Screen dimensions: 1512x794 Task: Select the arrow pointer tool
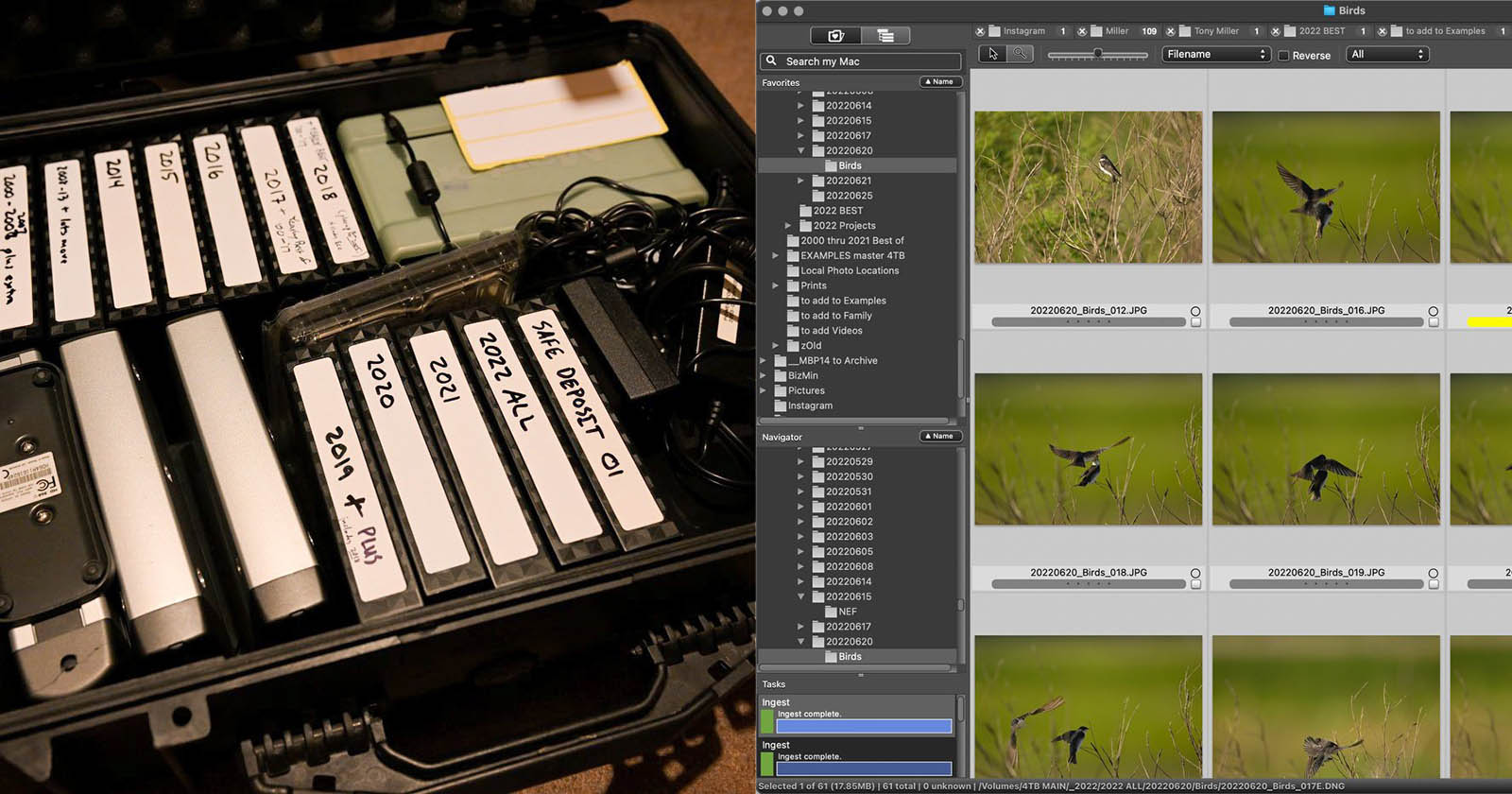click(x=992, y=54)
